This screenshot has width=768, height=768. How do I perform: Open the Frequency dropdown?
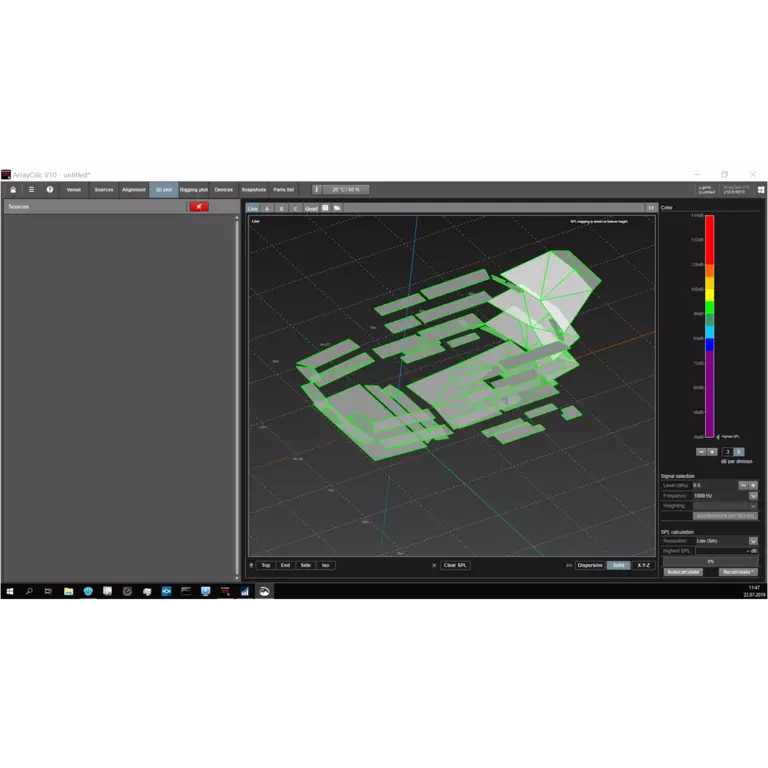753,495
